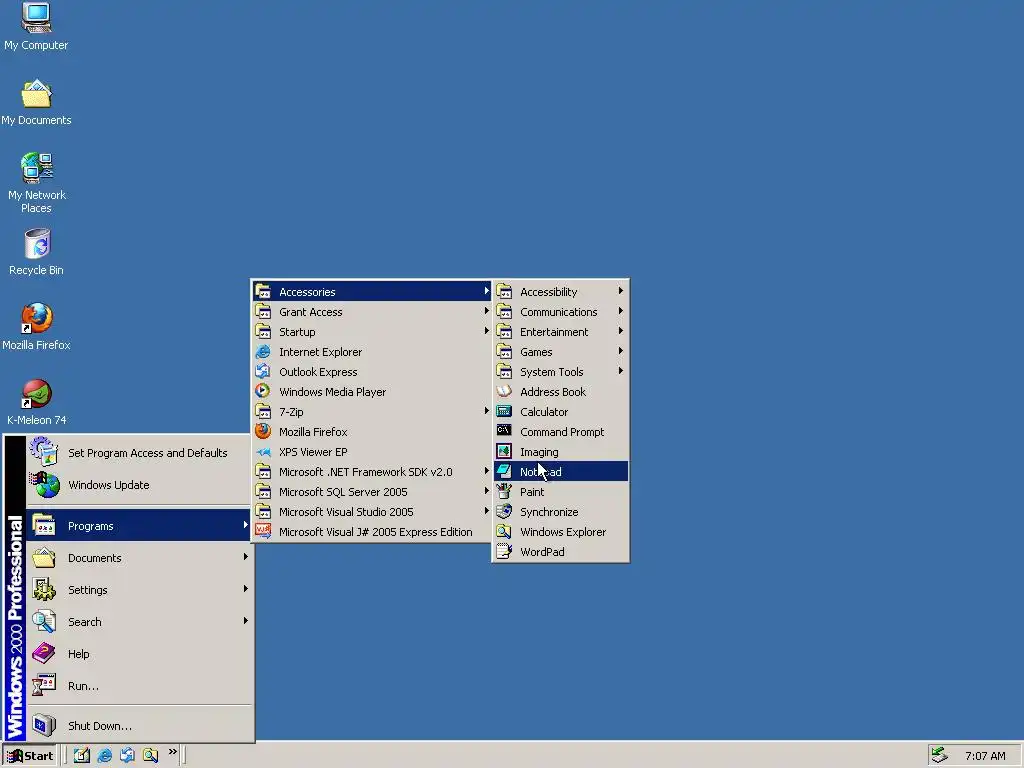Expand Microsoft SQL Server 2005 group
1024x768 pixels.
click(372, 492)
